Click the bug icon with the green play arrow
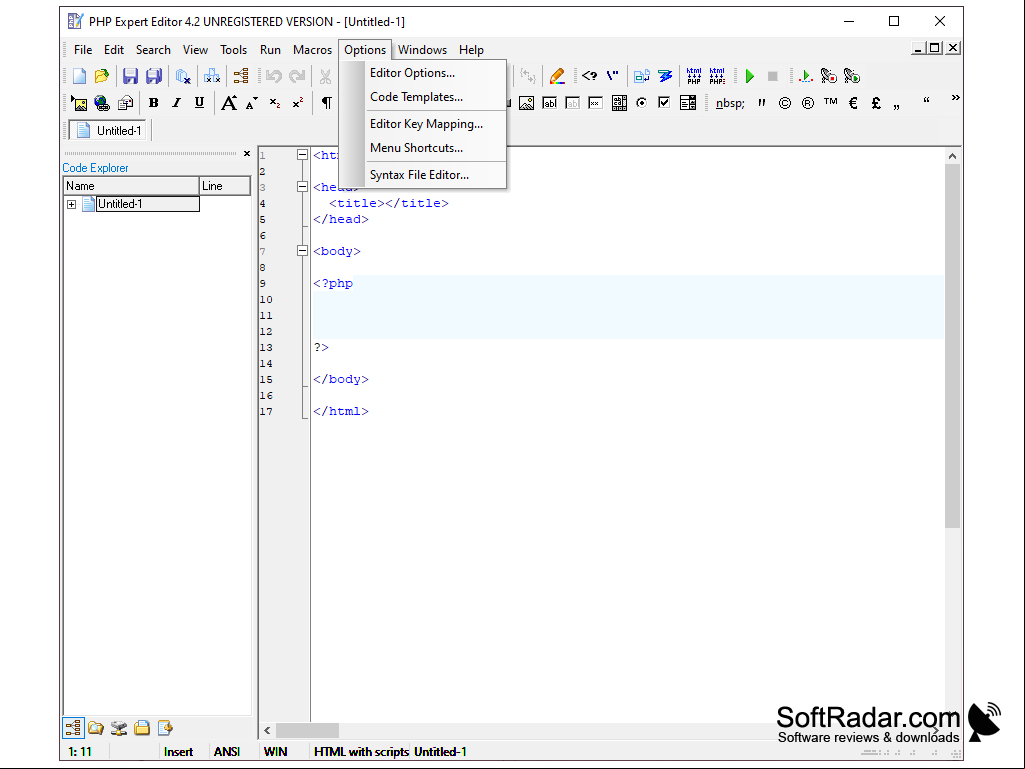The image size is (1025, 769). pos(852,77)
